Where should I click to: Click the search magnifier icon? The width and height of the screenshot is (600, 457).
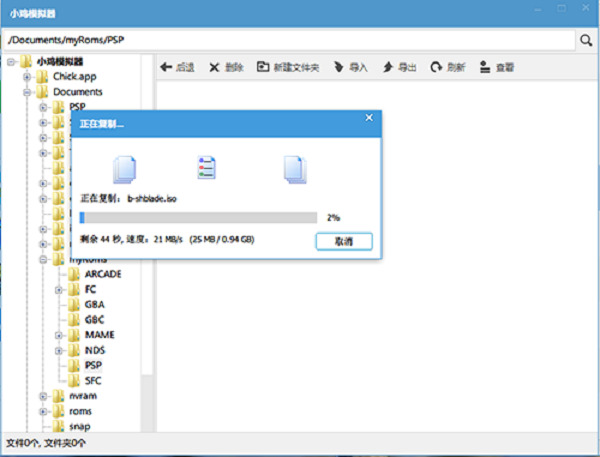[585, 41]
